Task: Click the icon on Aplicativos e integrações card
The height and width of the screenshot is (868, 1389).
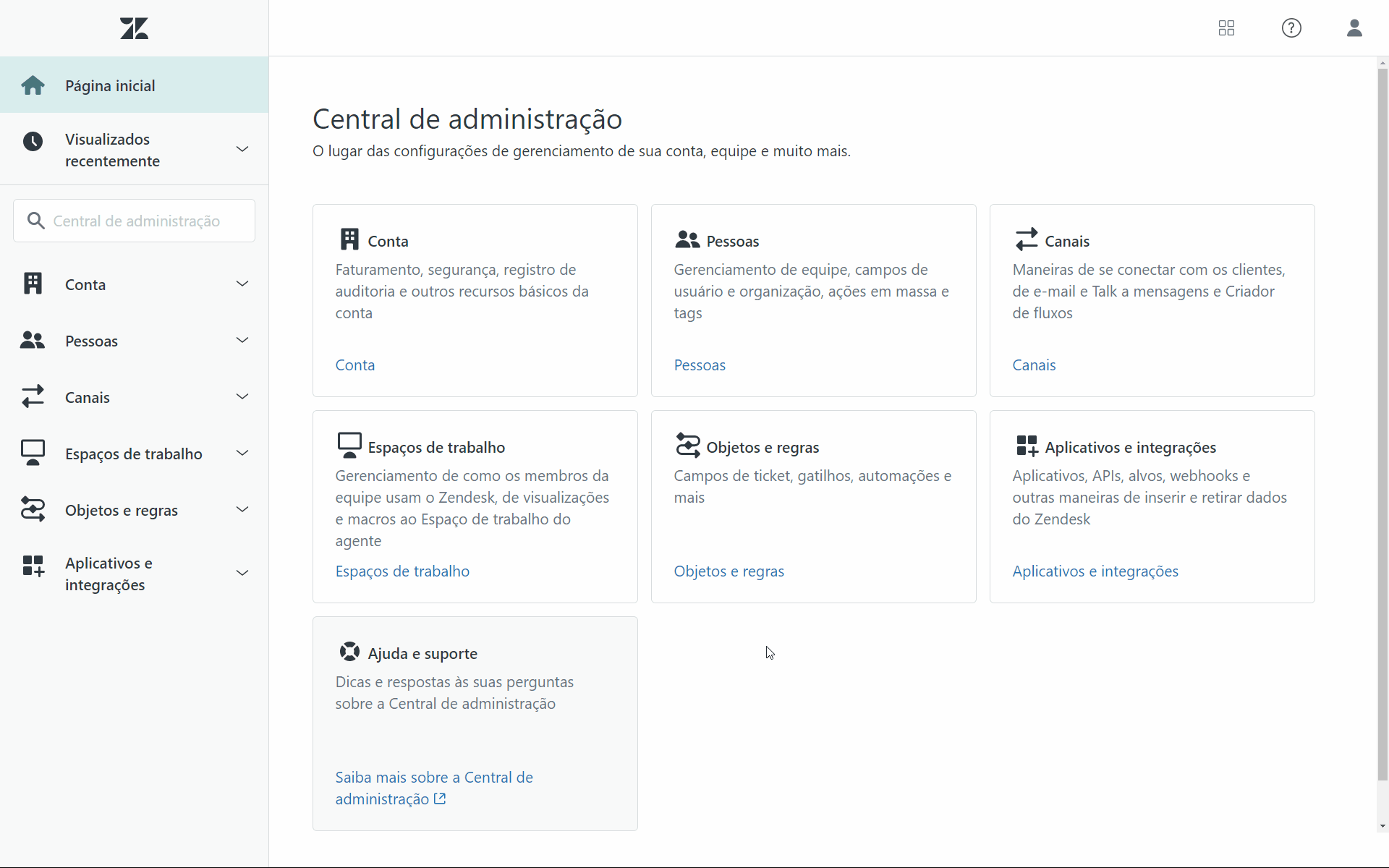Action: click(1027, 446)
